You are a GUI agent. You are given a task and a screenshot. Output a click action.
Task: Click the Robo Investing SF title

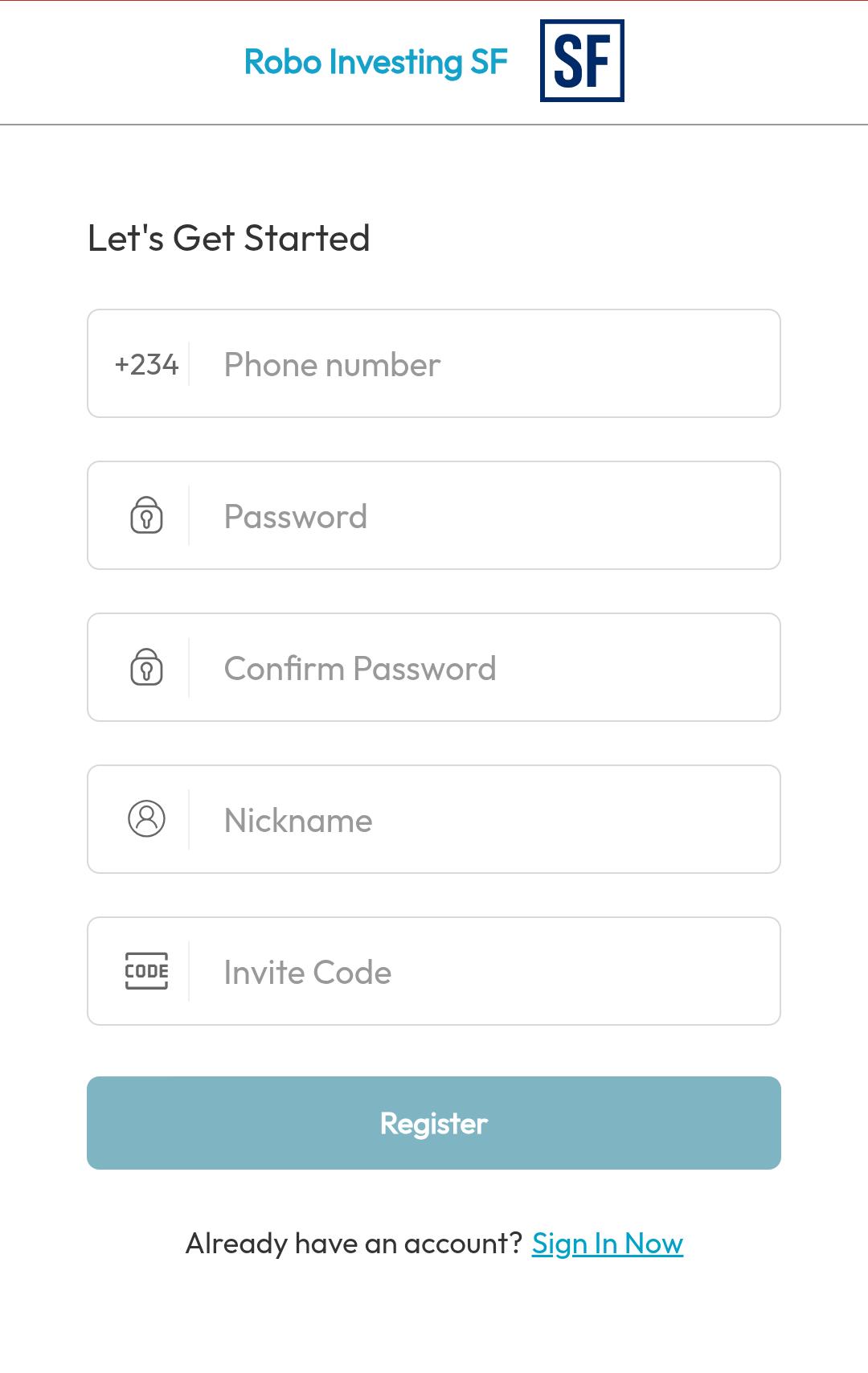click(x=375, y=62)
